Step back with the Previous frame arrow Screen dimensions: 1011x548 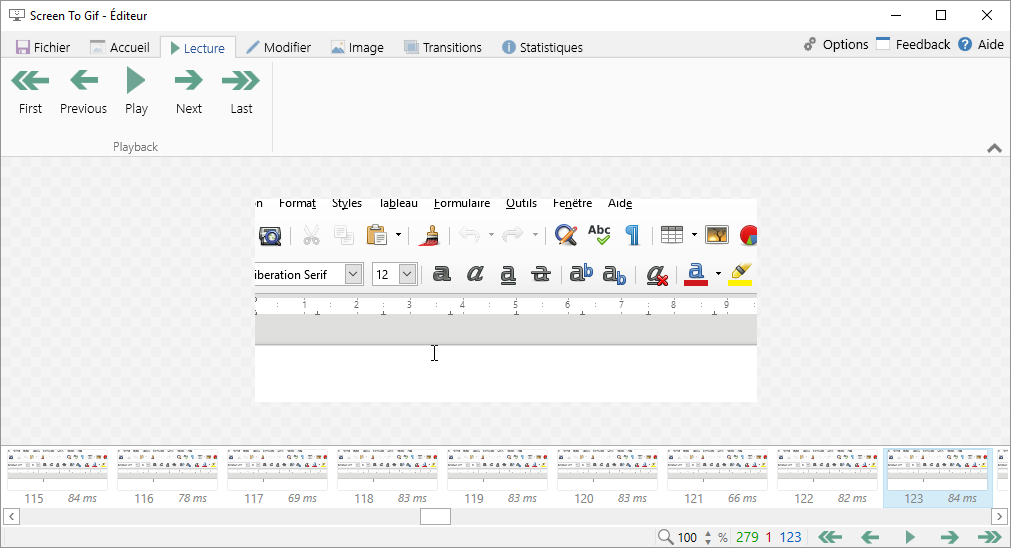pyautogui.click(x=83, y=91)
